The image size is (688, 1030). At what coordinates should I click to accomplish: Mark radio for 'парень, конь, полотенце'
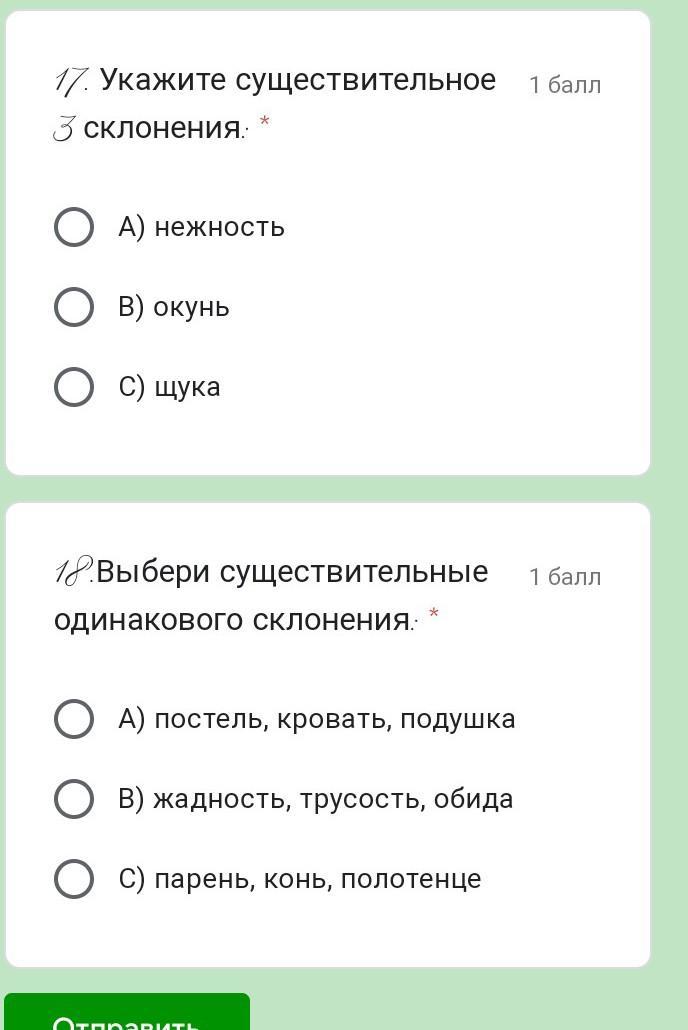[74, 879]
